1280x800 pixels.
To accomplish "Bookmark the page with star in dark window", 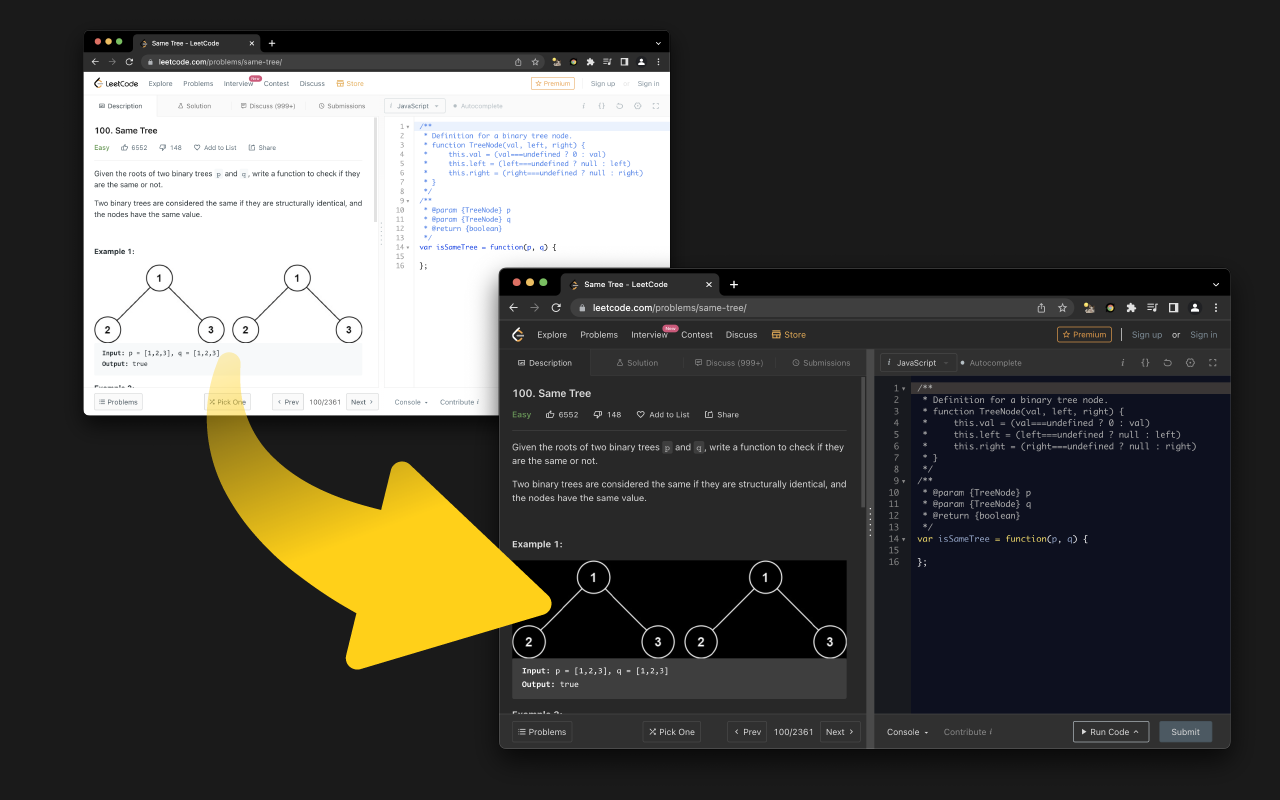I will [1063, 308].
